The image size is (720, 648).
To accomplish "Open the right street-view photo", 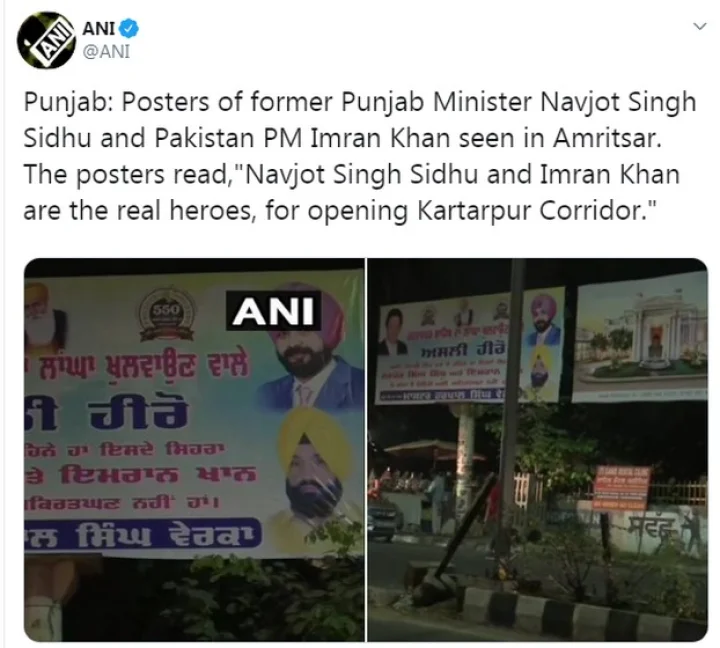I will [538, 450].
